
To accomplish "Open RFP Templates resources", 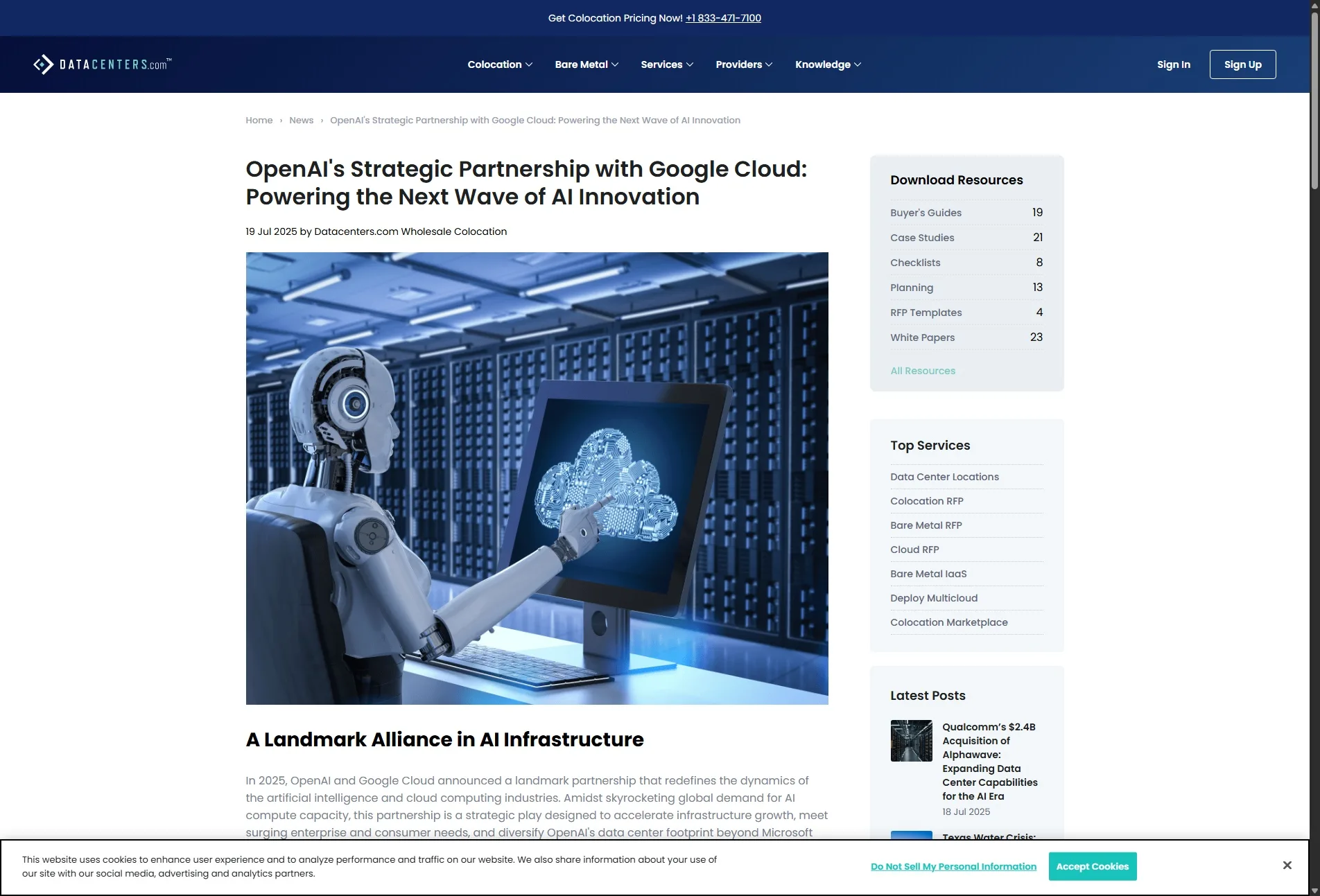I will pos(926,313).
